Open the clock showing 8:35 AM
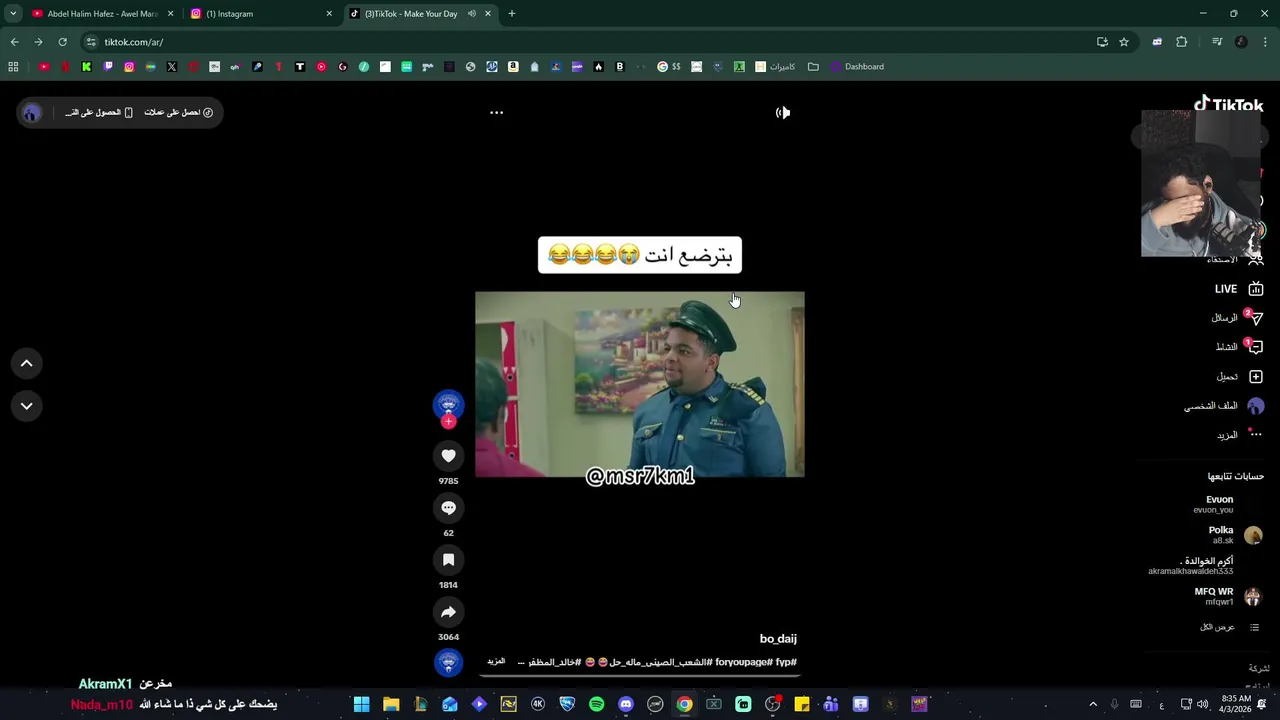 pyautogui.click(x=1236, y=704)
